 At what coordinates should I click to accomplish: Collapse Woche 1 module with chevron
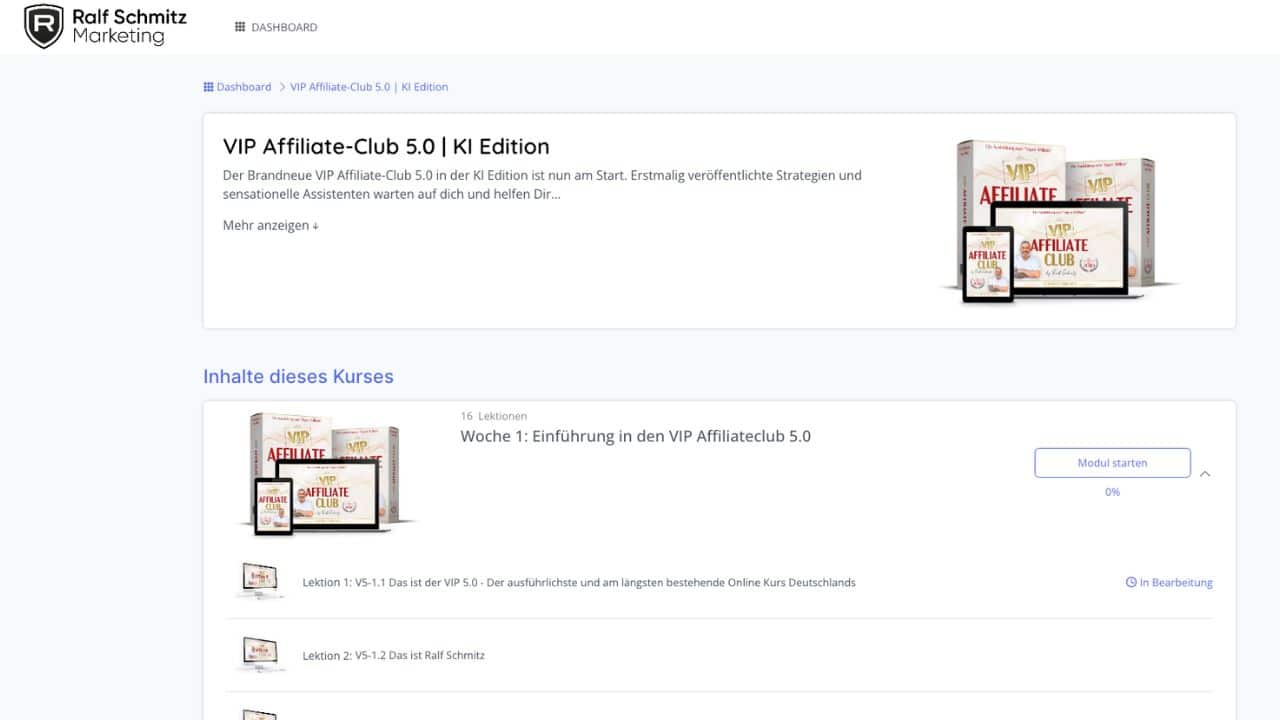point(1205,474)
